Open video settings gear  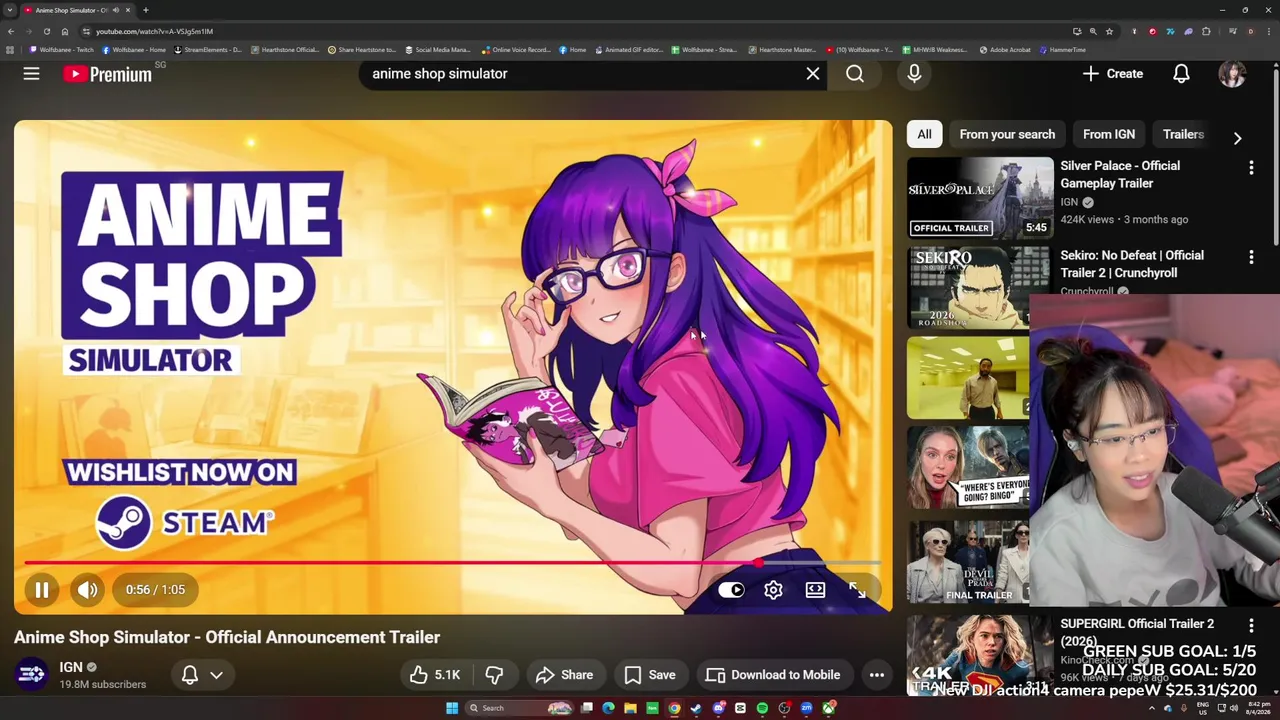(773, 590)
